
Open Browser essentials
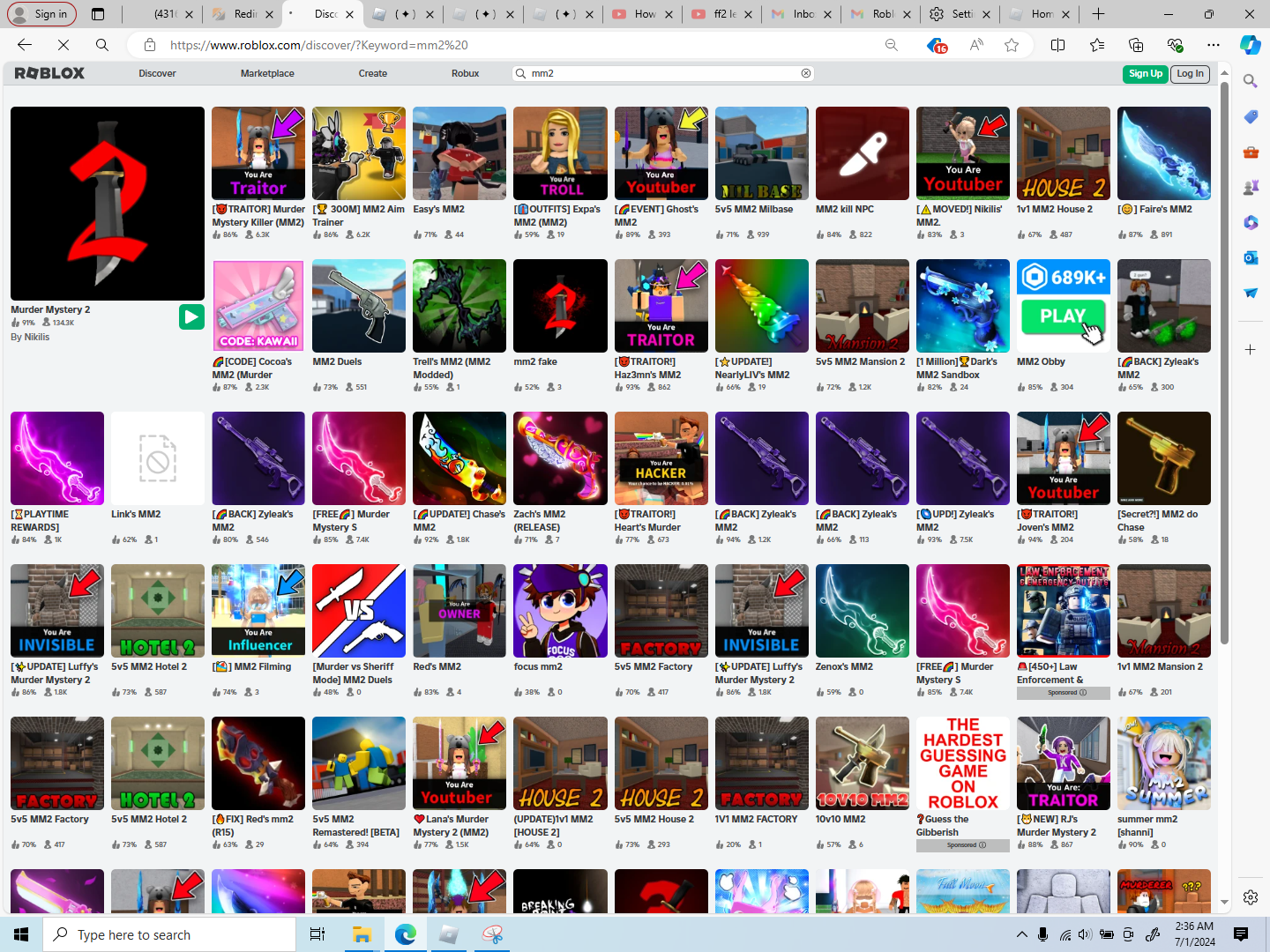(1175, 45)
